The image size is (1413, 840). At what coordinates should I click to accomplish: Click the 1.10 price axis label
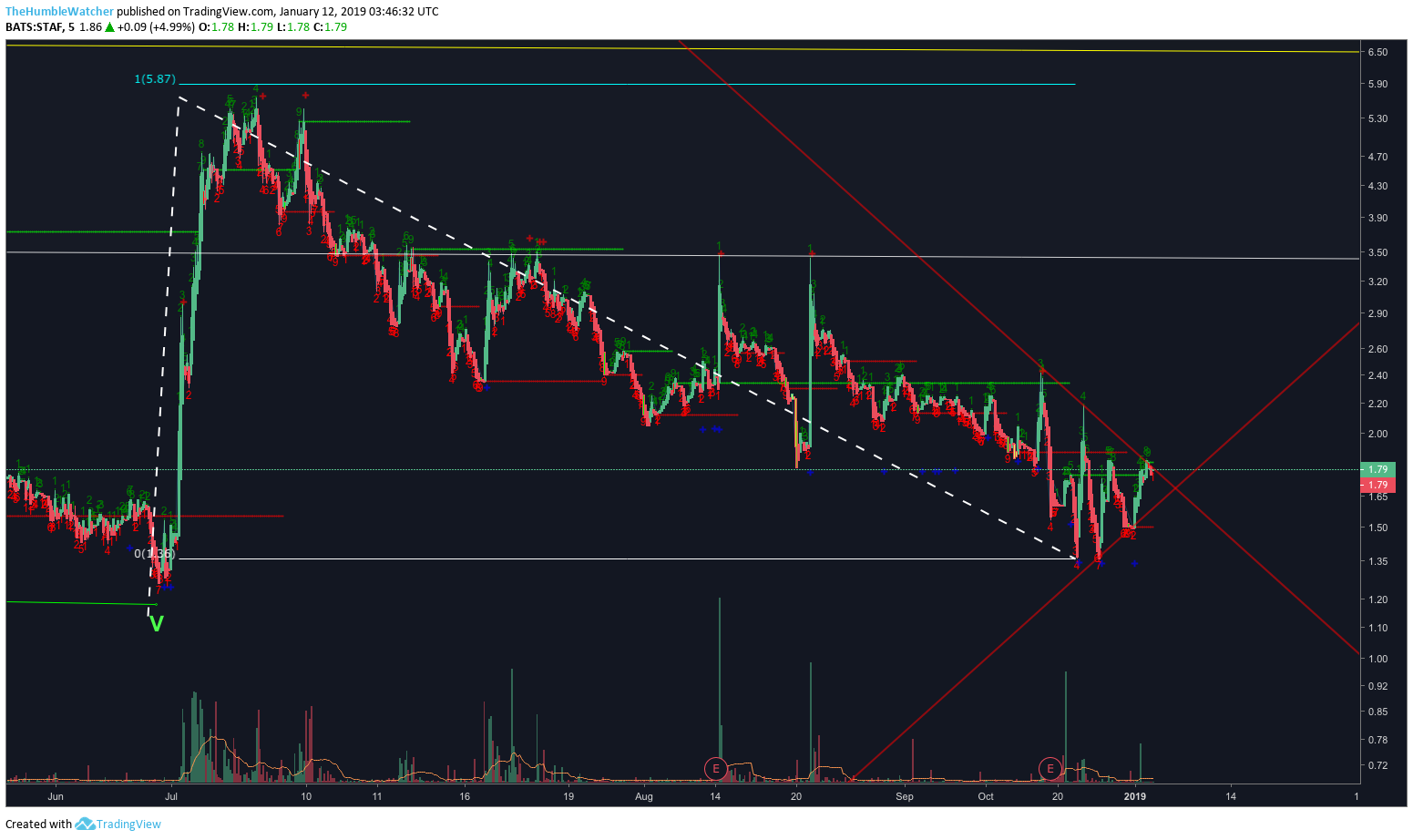click(1377, 629)
